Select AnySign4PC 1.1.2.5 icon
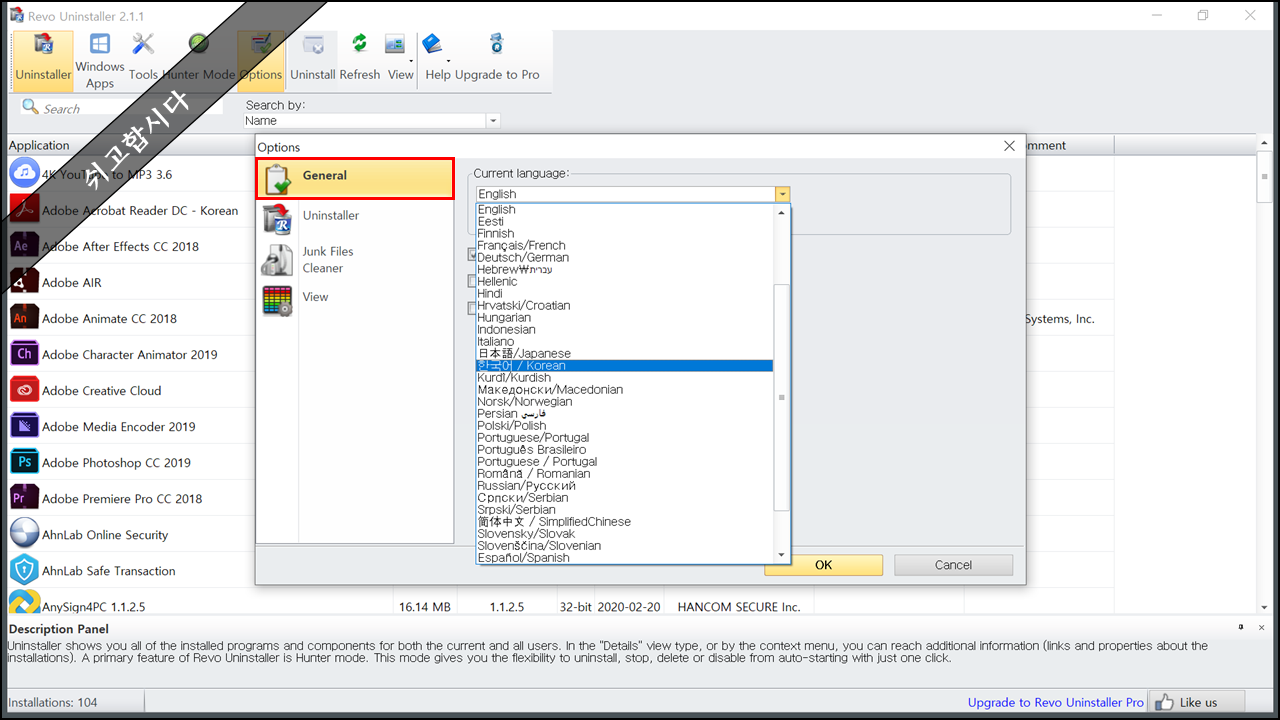 [x=24, y=604]
